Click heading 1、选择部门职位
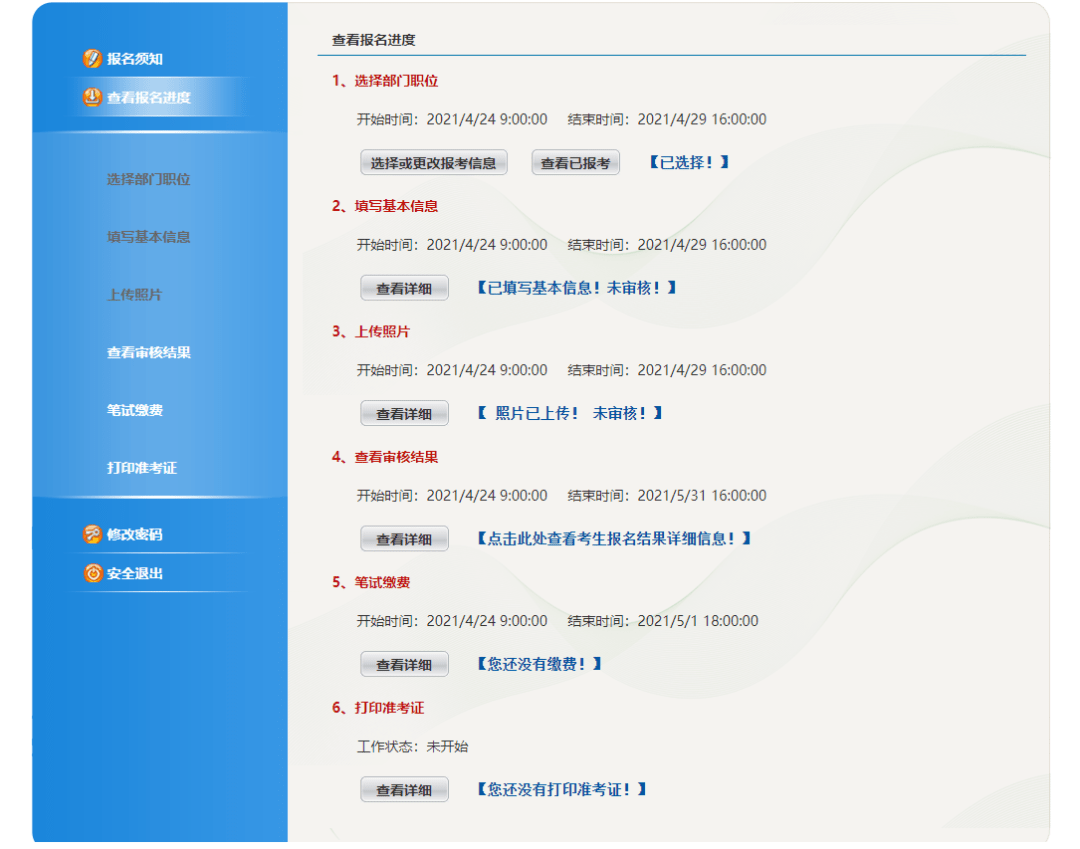 pos(385,81)
